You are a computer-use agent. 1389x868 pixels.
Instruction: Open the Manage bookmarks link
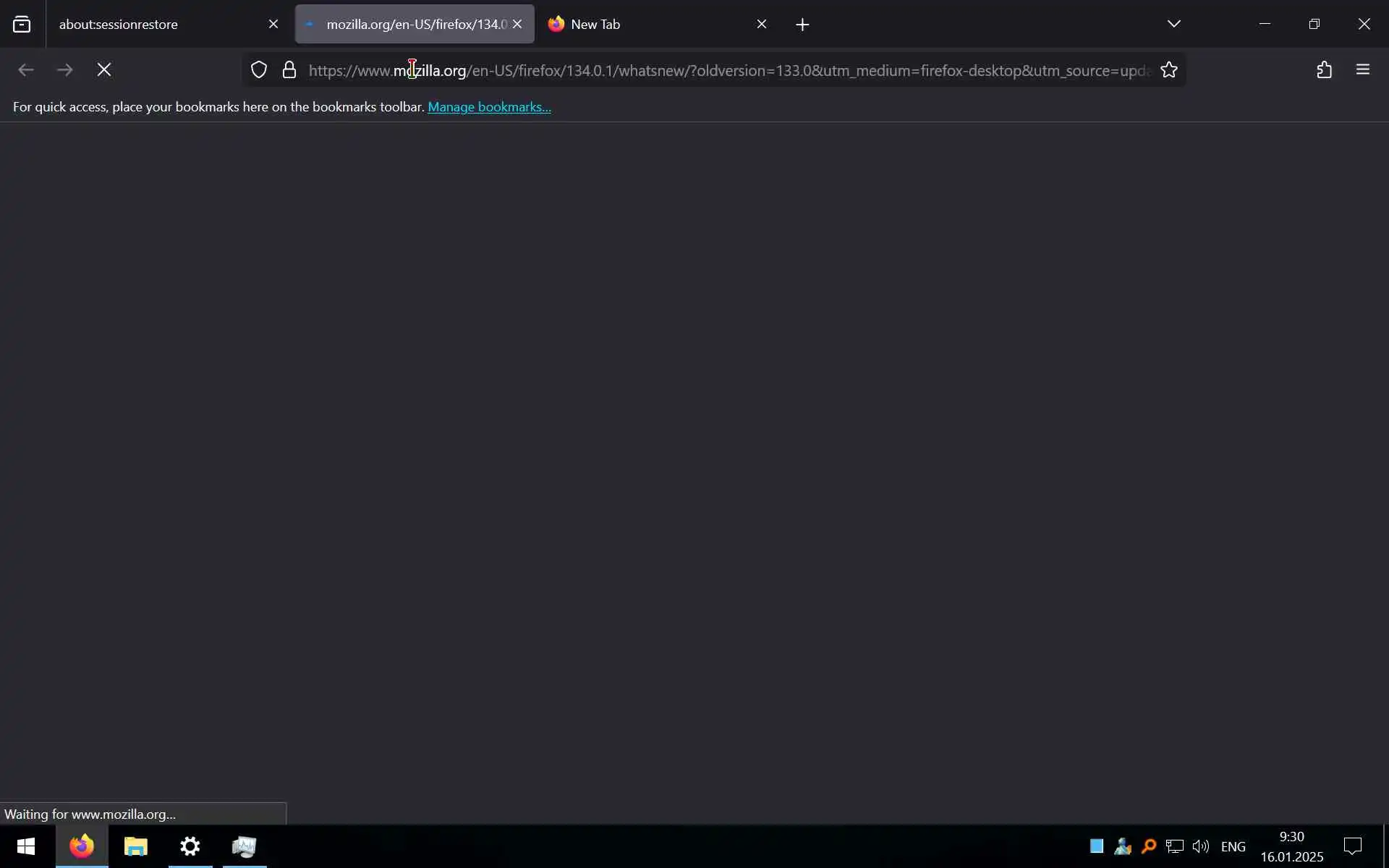tap(489, 107)
